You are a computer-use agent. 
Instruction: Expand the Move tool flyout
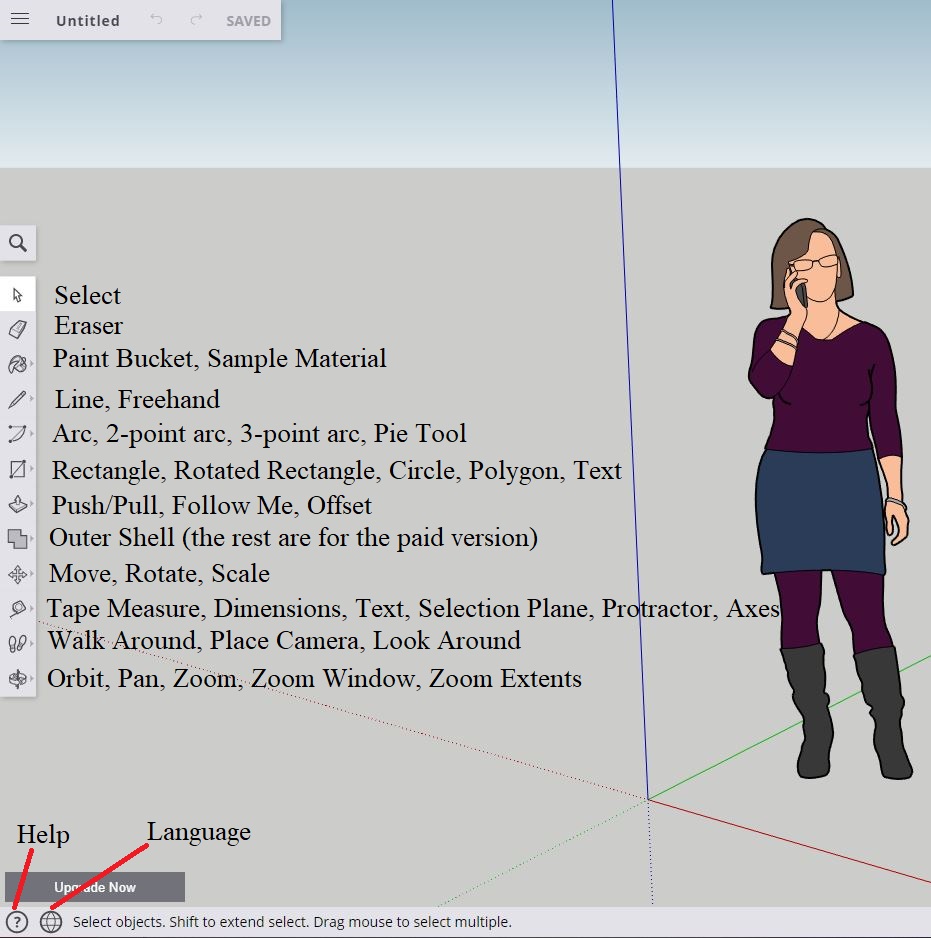pos(18,574)
